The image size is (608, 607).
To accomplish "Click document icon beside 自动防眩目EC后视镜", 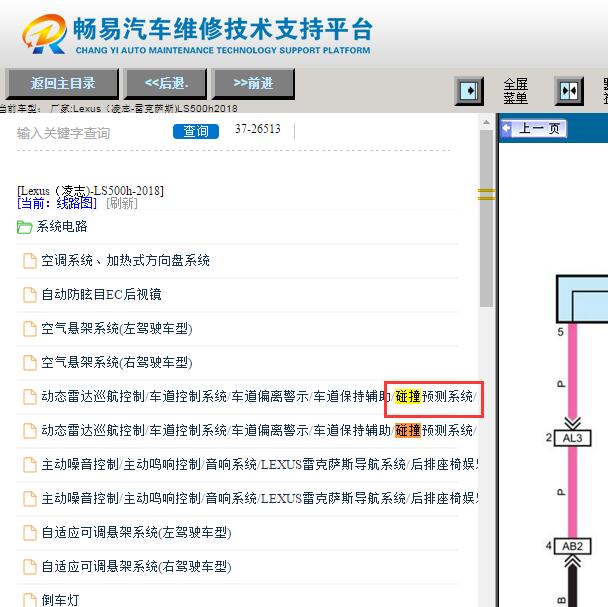I will [x=30, y=295].
